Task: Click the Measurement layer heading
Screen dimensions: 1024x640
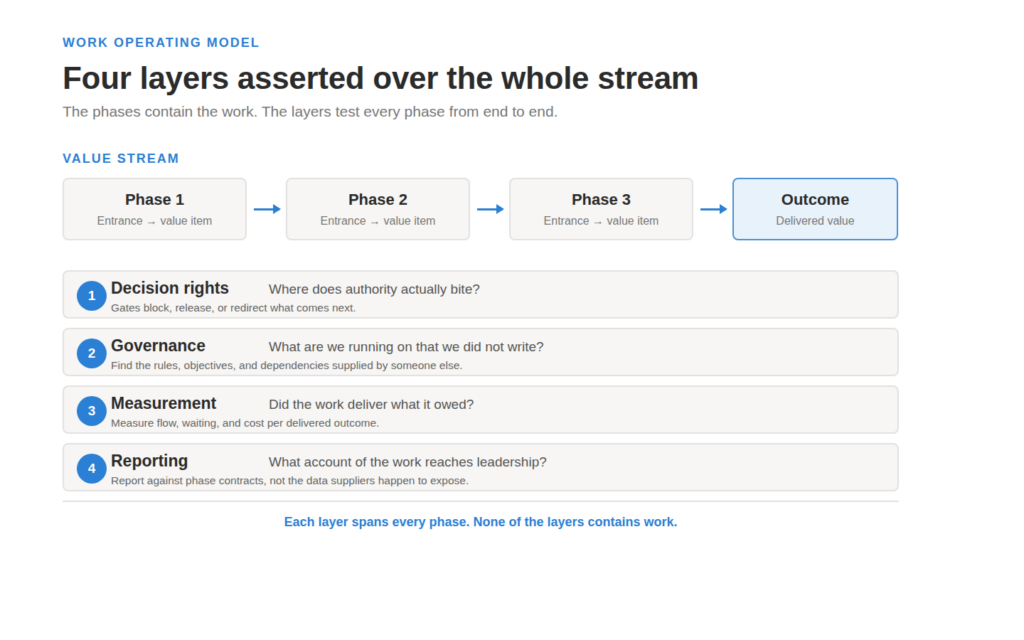Action: [163, 403]
